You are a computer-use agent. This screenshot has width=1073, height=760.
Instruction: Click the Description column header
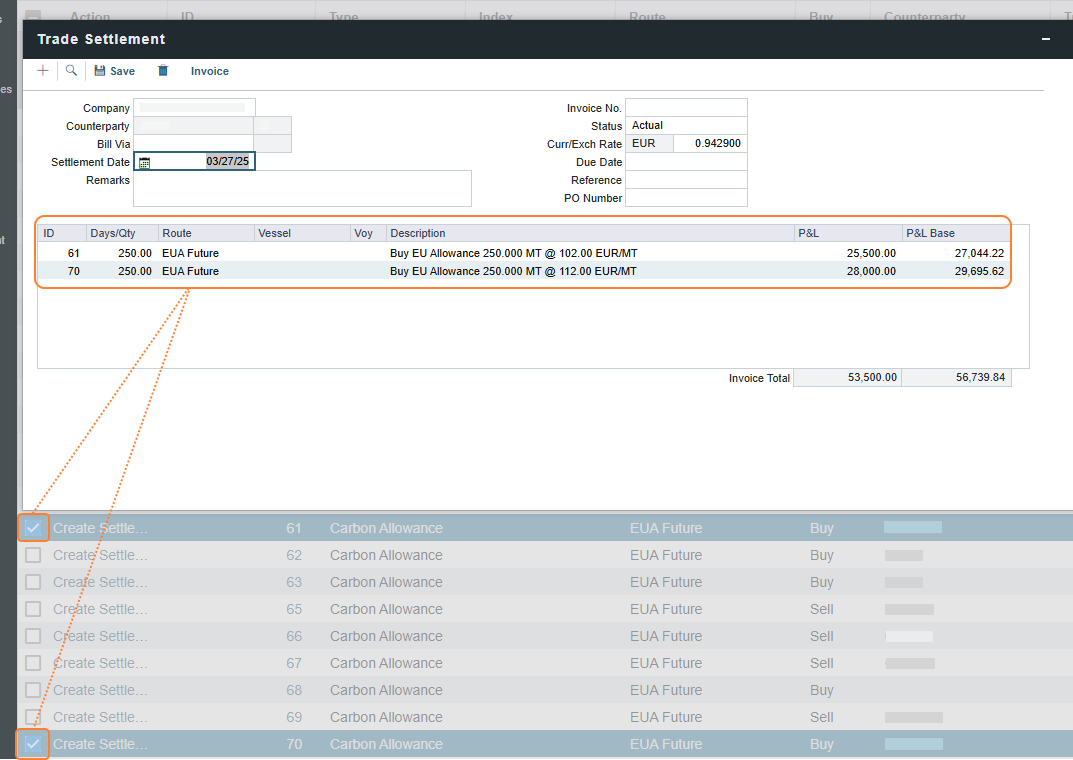pyautogui.click(x=590, y=233)
